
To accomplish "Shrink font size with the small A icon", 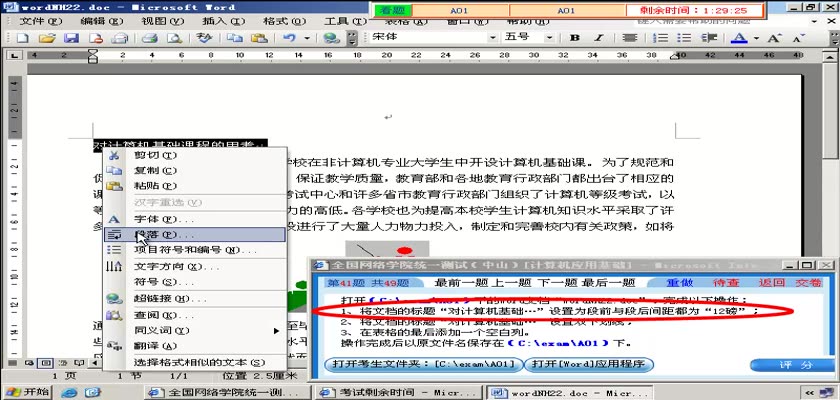I will [x=799, y=38].
